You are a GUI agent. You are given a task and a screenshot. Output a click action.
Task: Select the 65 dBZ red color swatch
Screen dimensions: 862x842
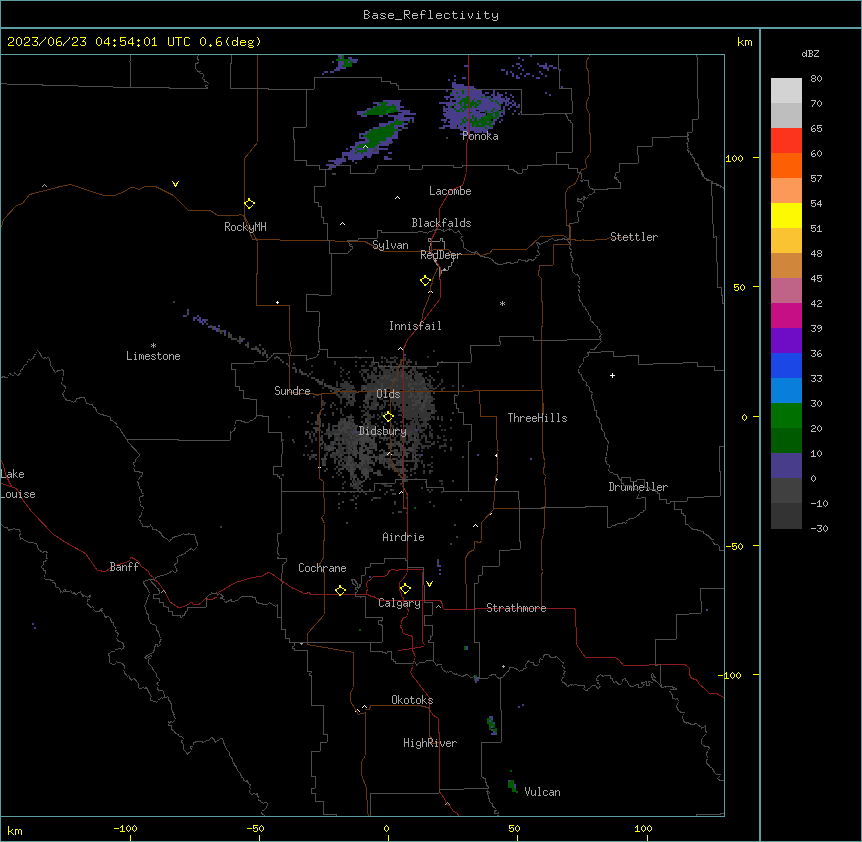(x=786, y=140)
